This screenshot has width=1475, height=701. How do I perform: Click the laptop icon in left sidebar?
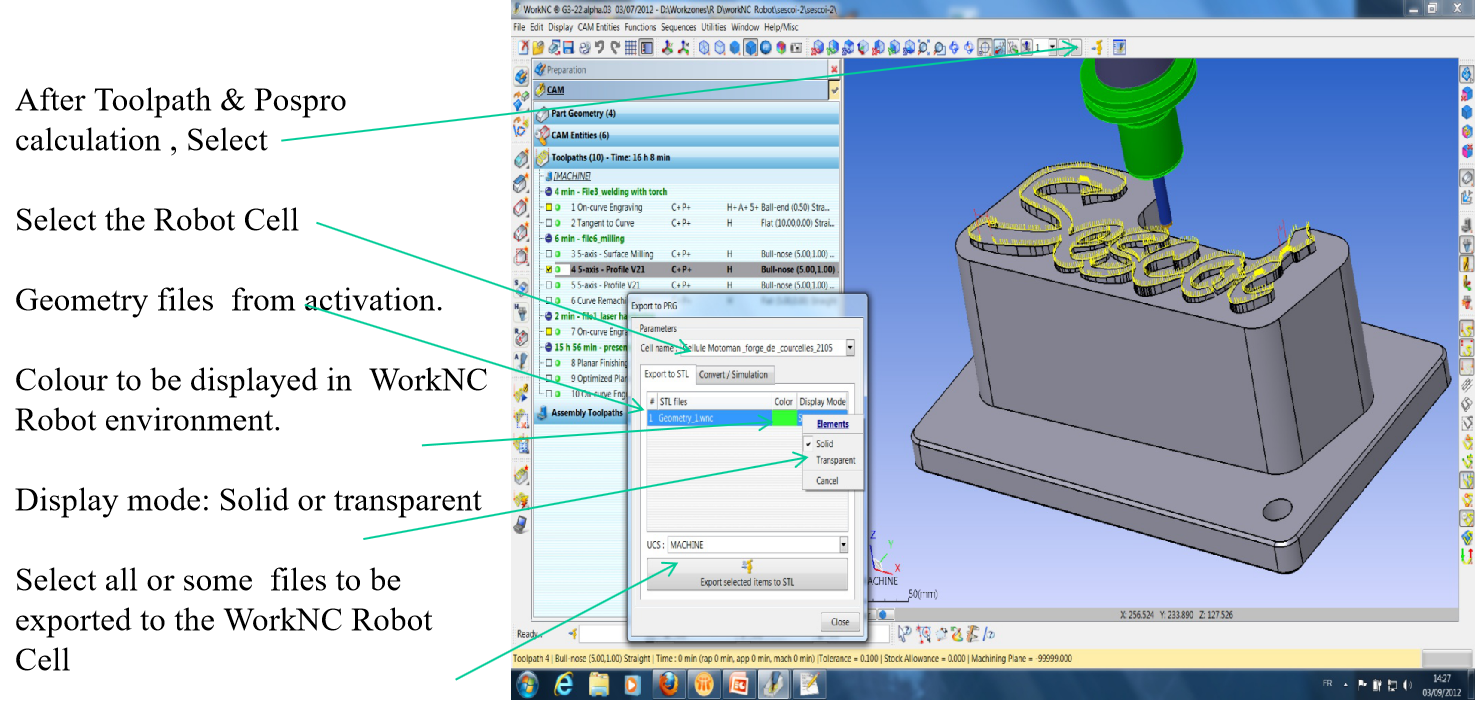pos(521,524)
